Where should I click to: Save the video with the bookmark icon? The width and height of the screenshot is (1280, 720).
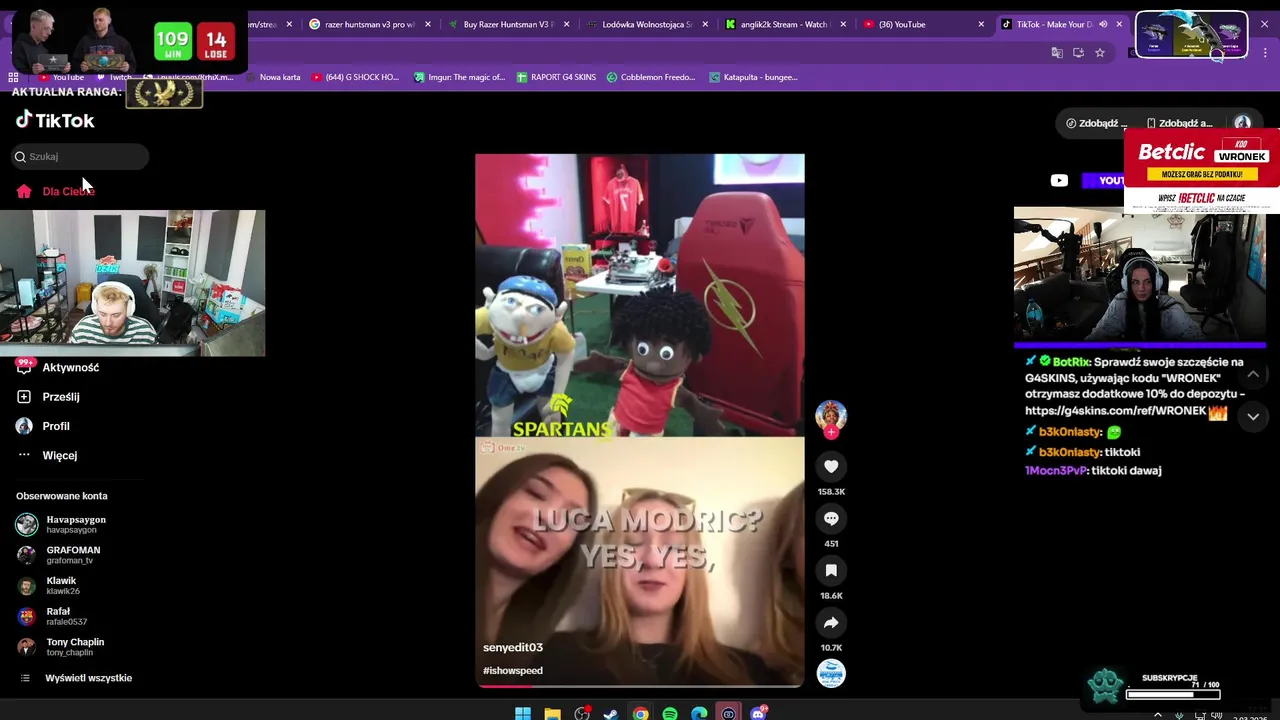click(831, 570)
